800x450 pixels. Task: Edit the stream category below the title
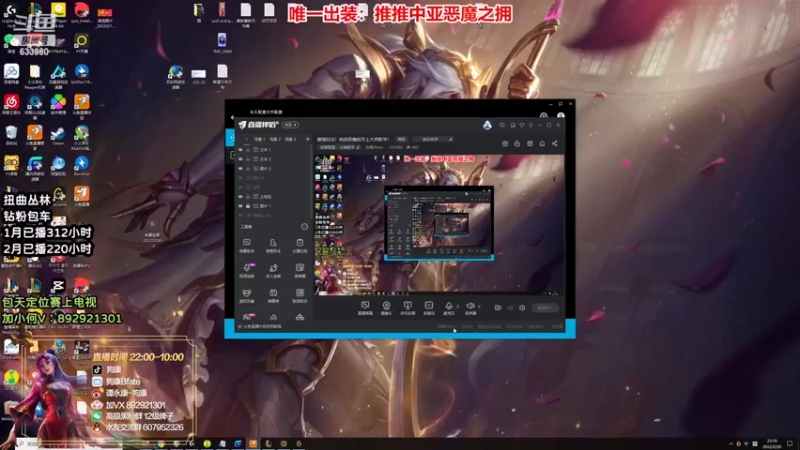(x=339, y=147)
